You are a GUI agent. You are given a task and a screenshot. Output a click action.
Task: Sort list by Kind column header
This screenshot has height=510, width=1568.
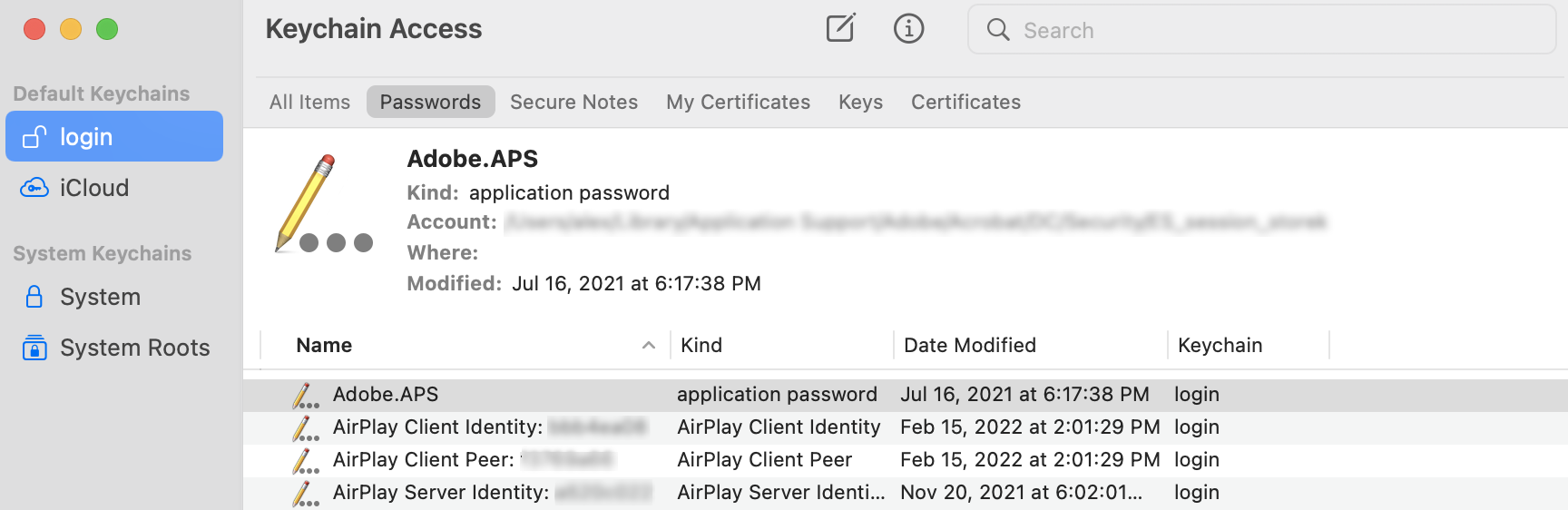pyautogui.click(x=701, y=345)
